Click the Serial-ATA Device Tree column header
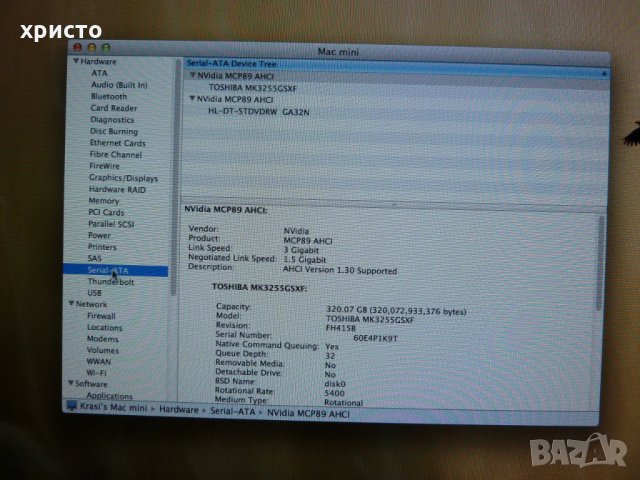This screenshot has height=480, width=640. 231,64
